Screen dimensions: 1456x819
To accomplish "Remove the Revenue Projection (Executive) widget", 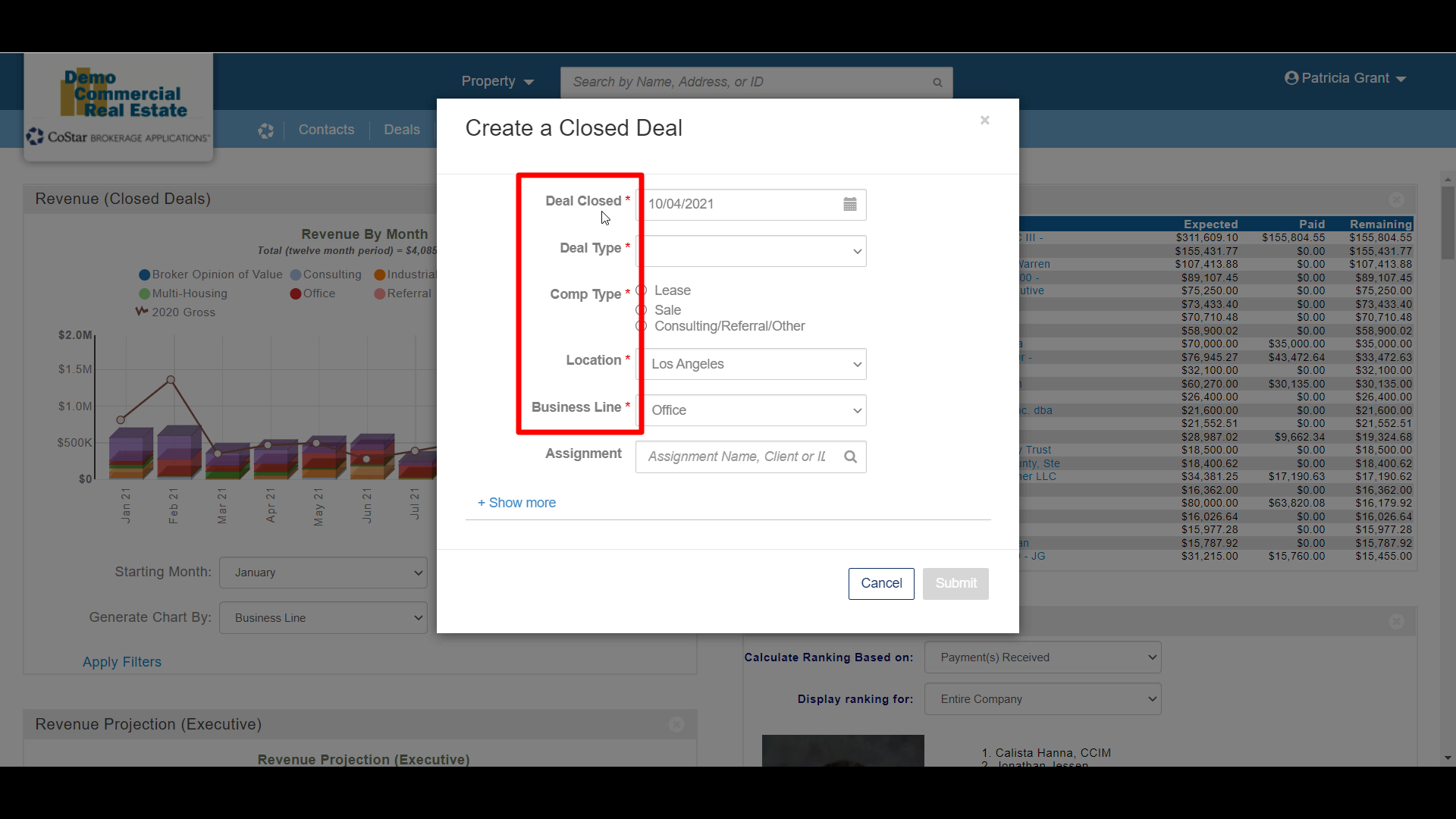I will pyautogui.click(x=676, y=724).
